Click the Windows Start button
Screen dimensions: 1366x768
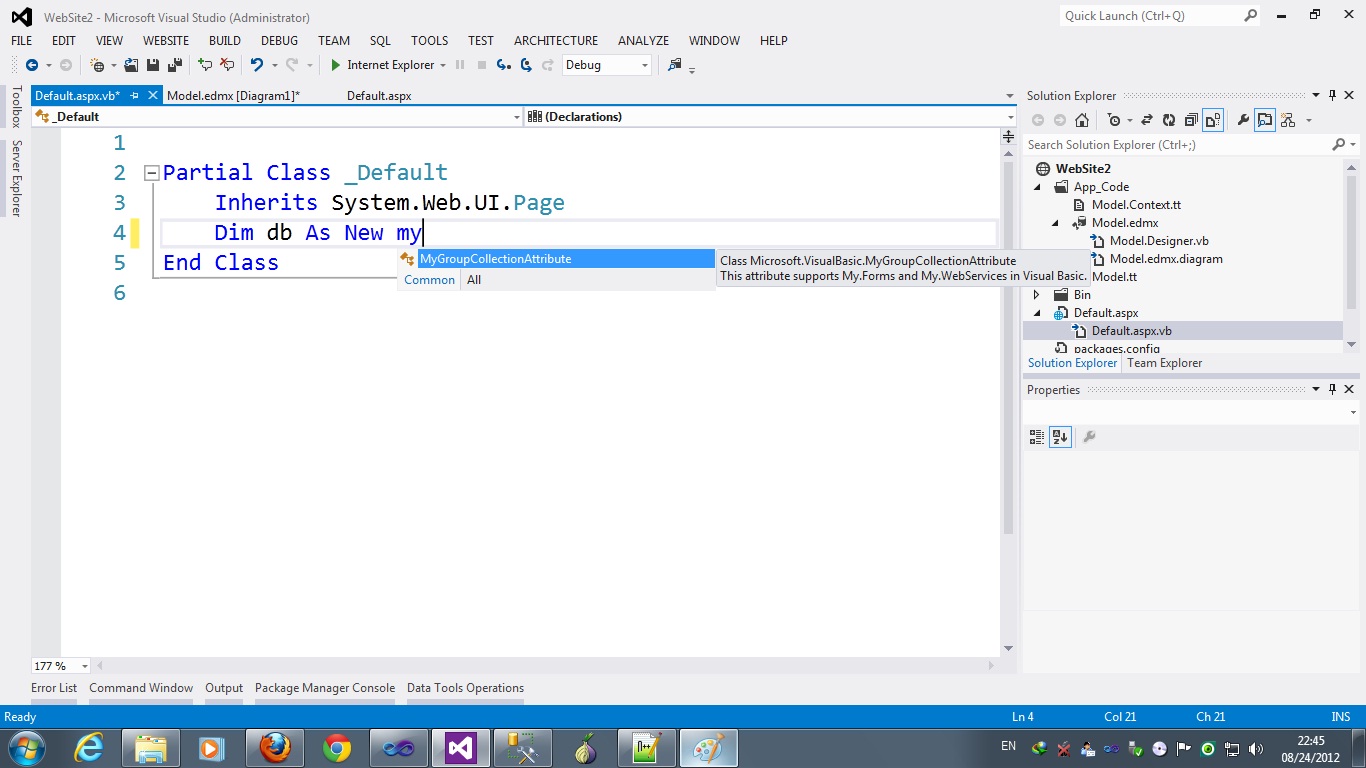[x=25, y=747]
